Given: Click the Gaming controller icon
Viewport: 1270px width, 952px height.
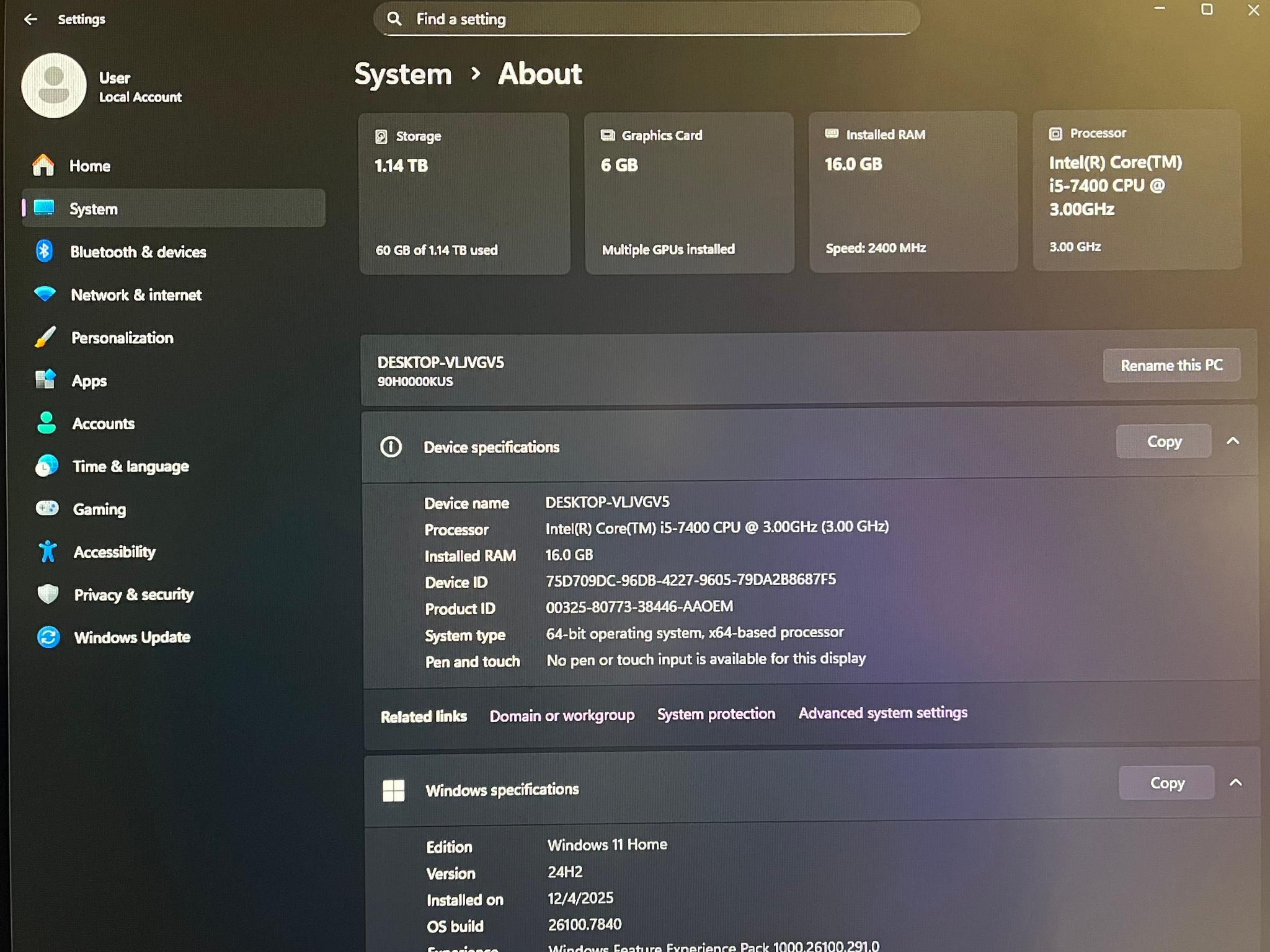Looking at the screenshot, I should [x=47, y=508].
